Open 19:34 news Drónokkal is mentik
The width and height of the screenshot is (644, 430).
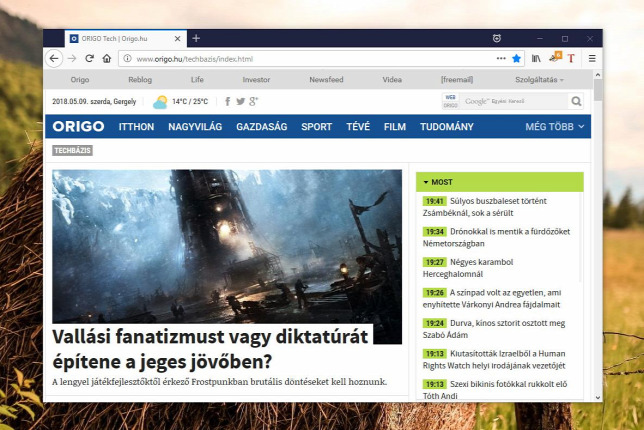pyautogui.click(x=496, y=237)
